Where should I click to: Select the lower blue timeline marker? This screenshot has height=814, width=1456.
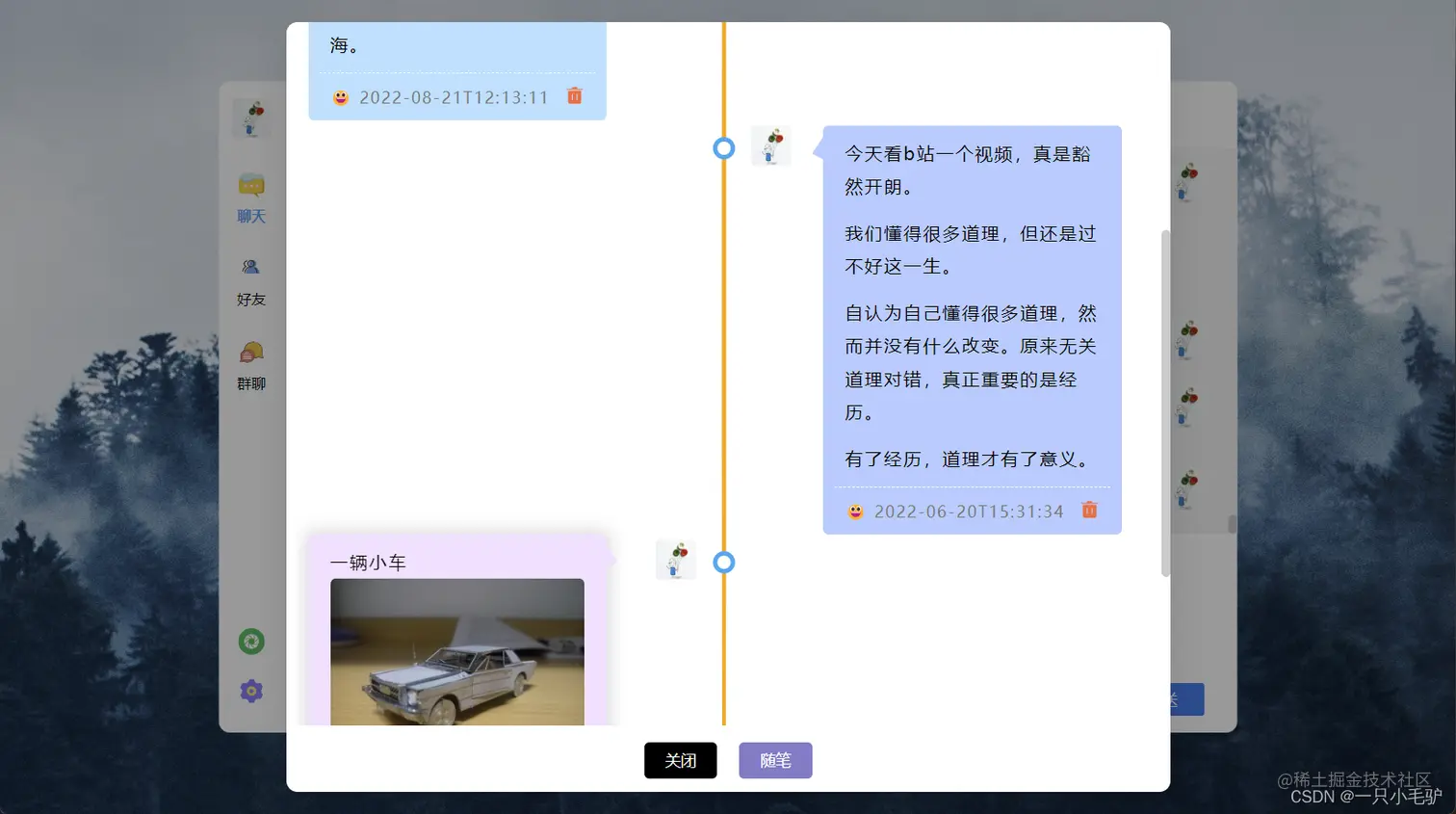723,562
